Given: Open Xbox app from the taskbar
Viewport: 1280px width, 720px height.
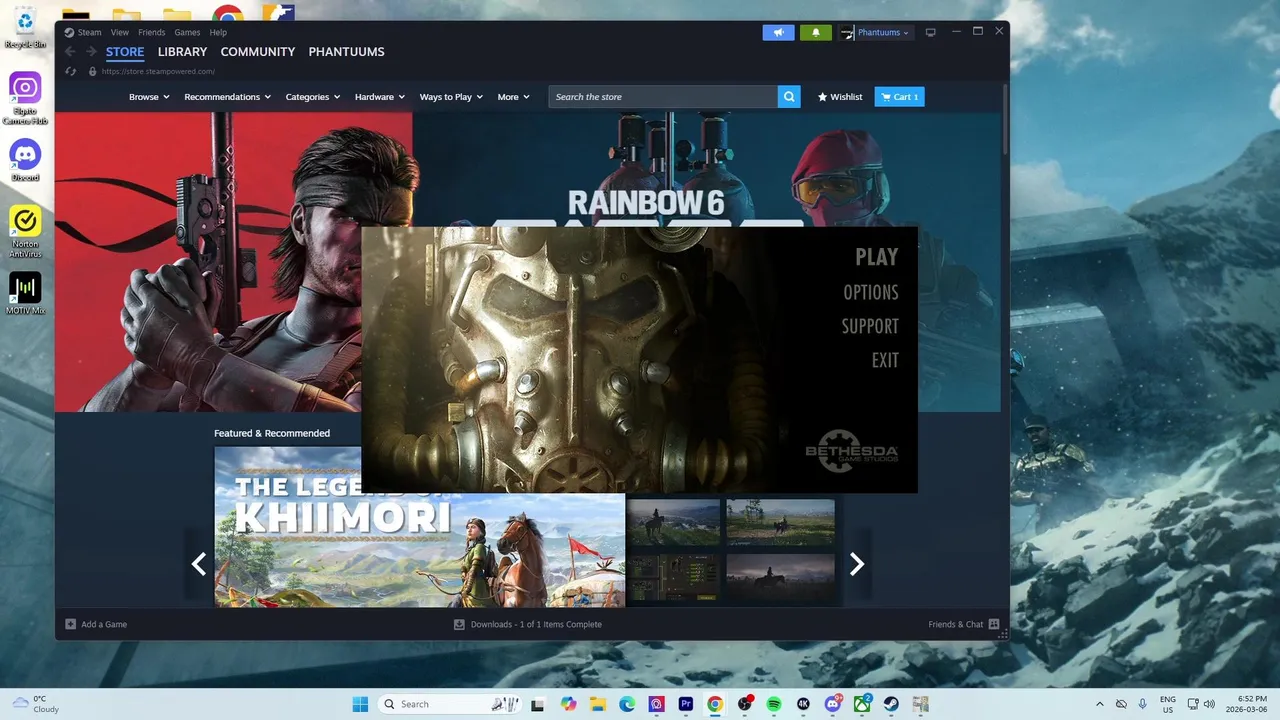Looking at the screenshot, I should coord(861,704).
